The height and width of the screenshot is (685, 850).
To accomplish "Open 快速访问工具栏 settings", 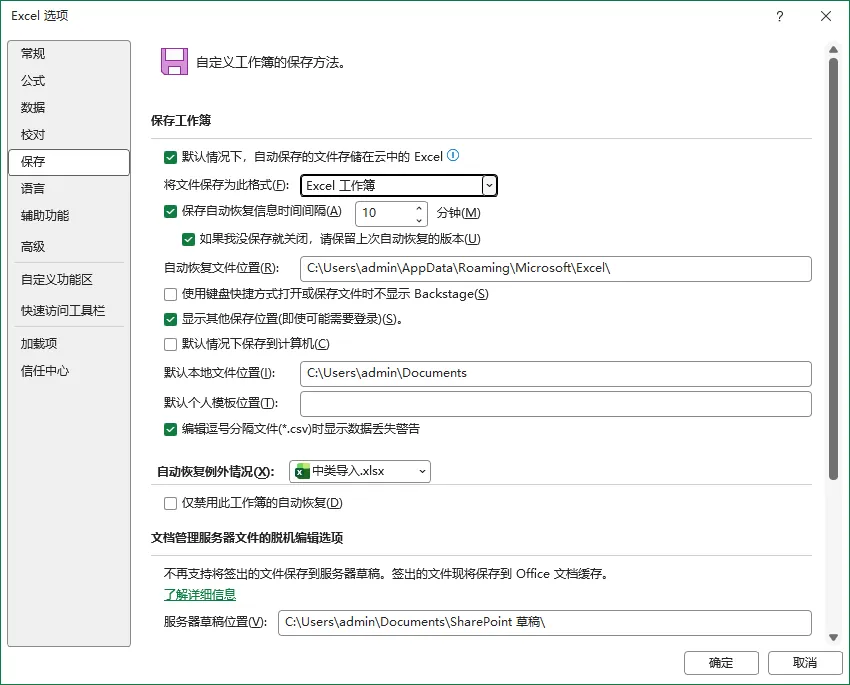I will 69,311.
